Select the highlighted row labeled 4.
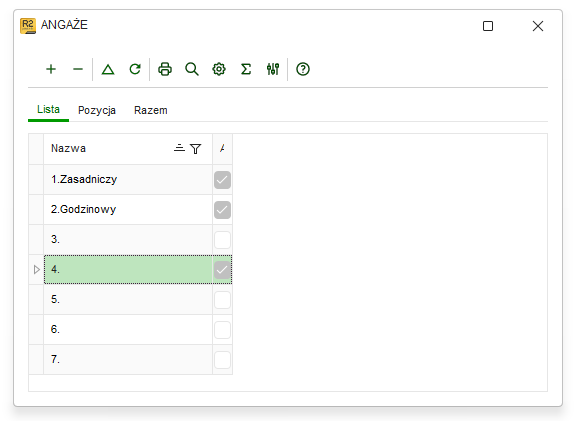 pos(128,270)
